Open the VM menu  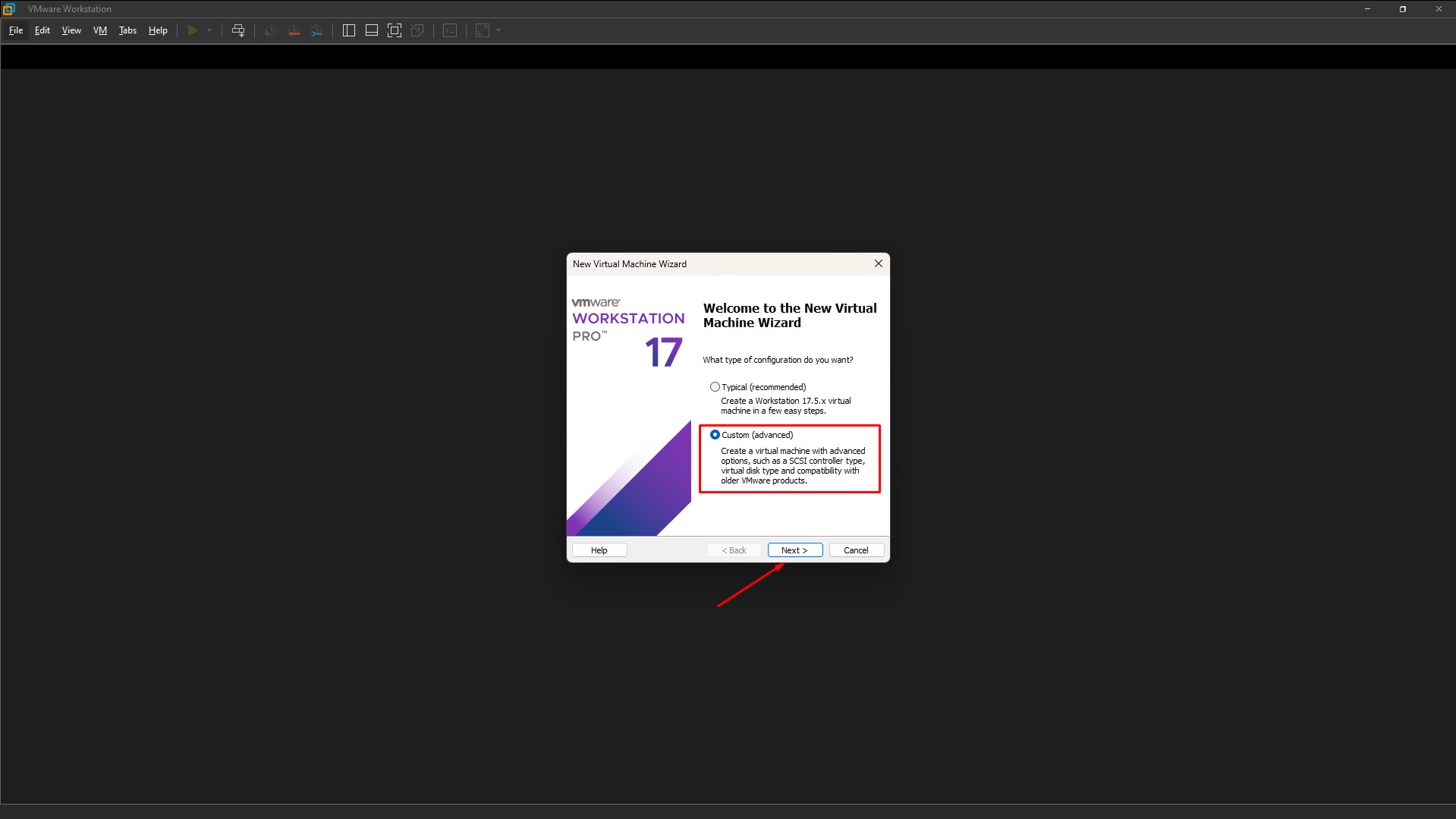click(x=100, y=30)
